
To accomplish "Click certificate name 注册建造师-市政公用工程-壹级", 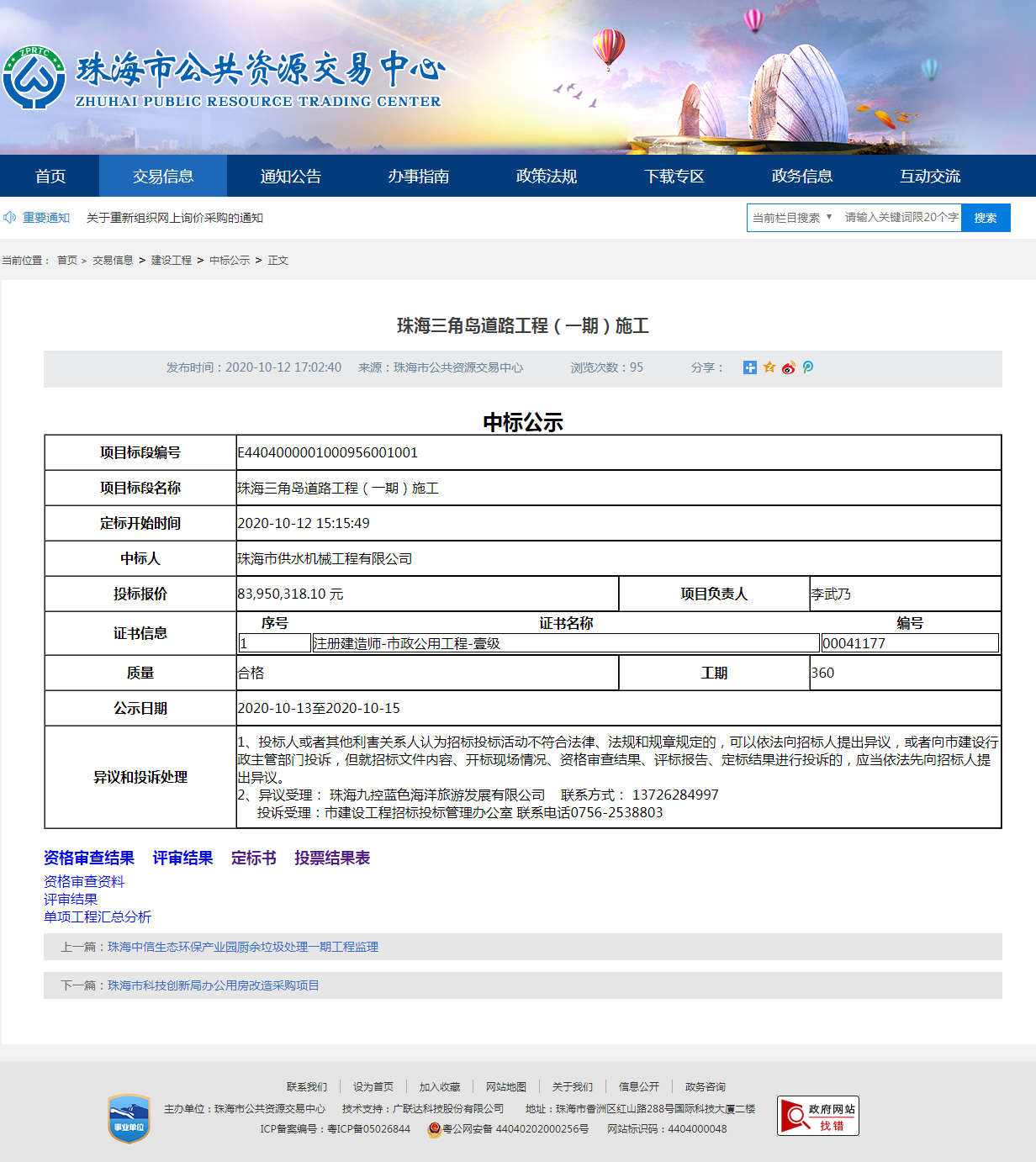I will click(x=407, y=643).
